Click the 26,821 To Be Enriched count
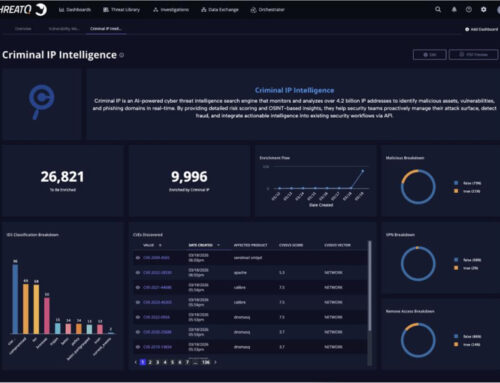This screenshot has height=383, width=500. (x=62, y=177)
